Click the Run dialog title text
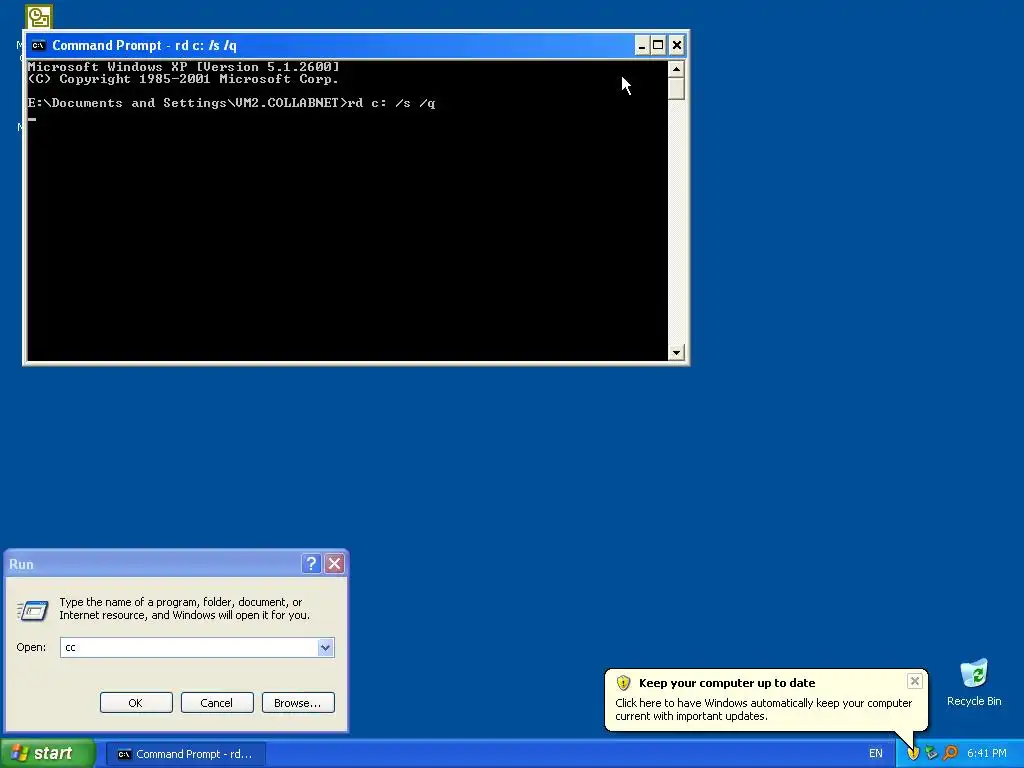 click(x=22, y=564)
